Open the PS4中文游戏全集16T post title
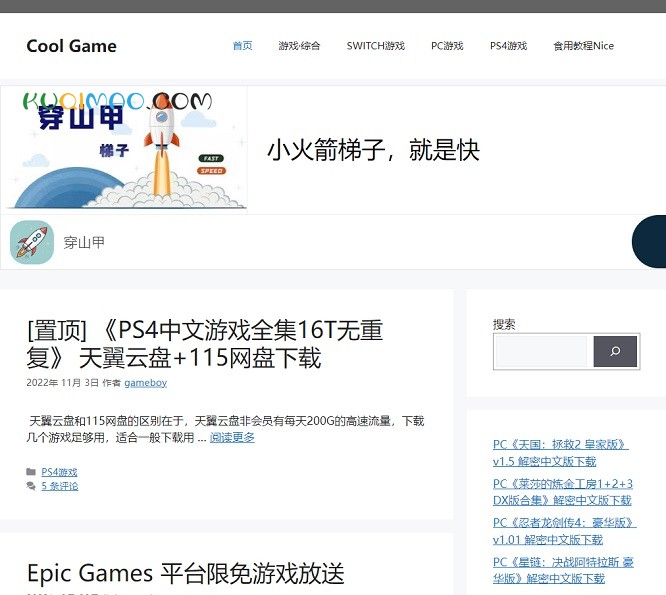Viewport: 666px width, 595px height. tap(204, 344)
